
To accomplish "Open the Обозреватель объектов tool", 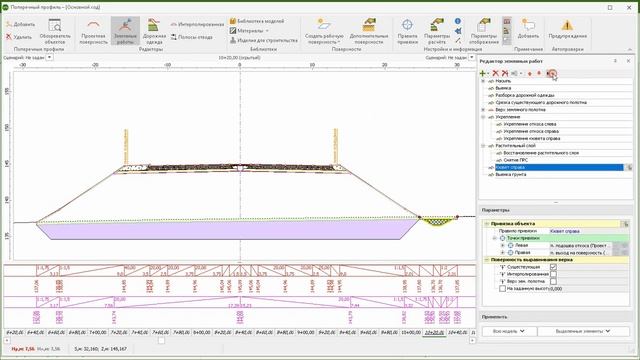I will click(x=55, y=31).
